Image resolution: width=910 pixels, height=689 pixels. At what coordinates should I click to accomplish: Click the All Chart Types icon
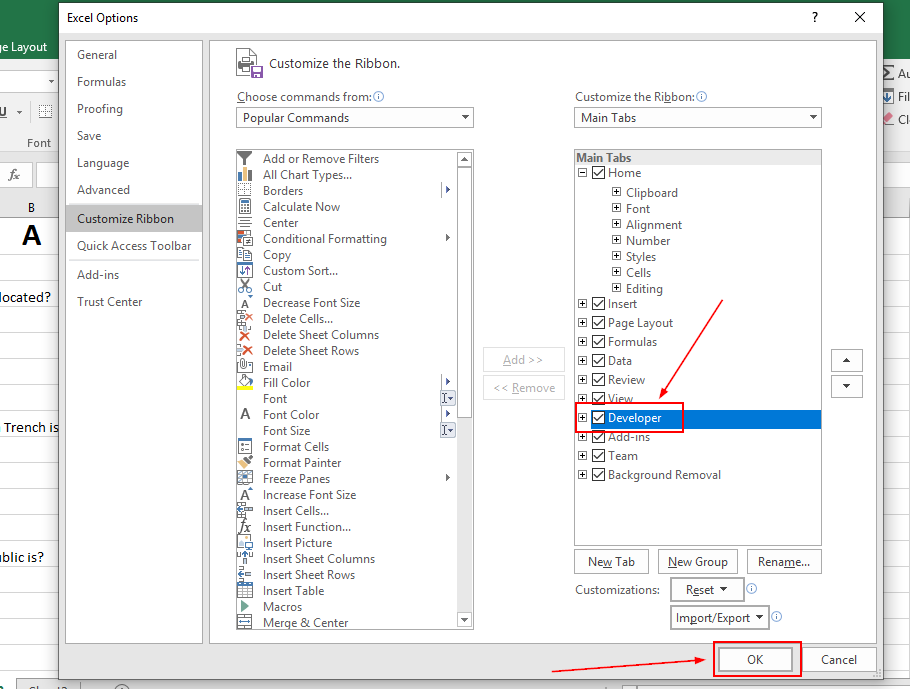245,175
